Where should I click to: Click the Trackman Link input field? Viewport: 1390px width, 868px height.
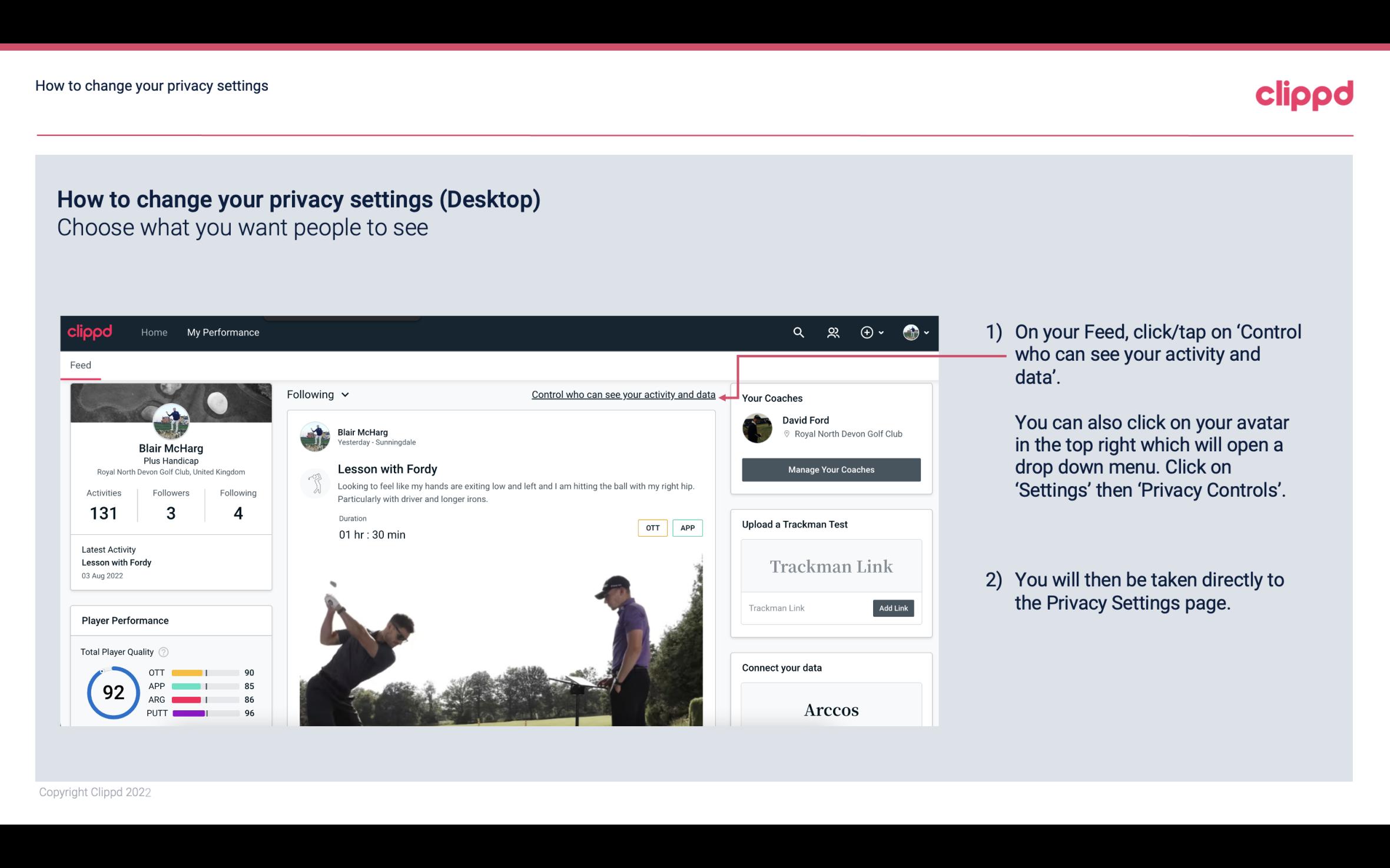[x=805, y=608]
